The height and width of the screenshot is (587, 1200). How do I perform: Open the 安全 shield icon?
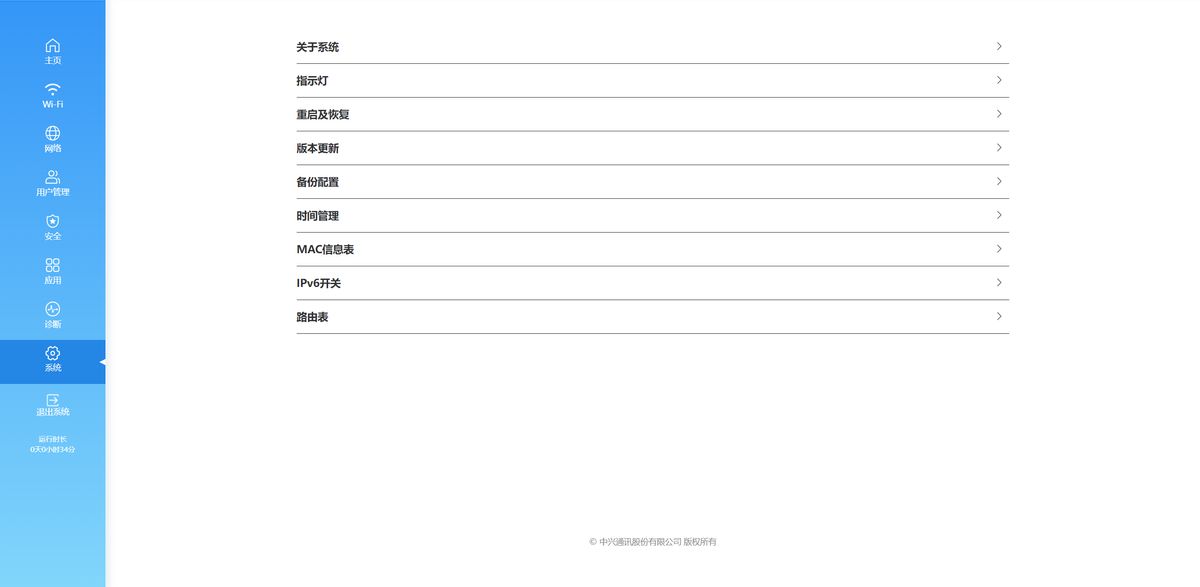tap(53, 221)
